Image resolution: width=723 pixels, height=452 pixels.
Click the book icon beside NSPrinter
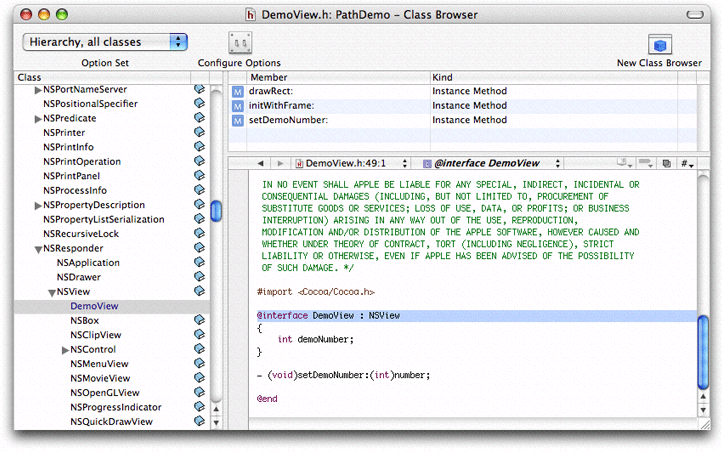point(199,132)
